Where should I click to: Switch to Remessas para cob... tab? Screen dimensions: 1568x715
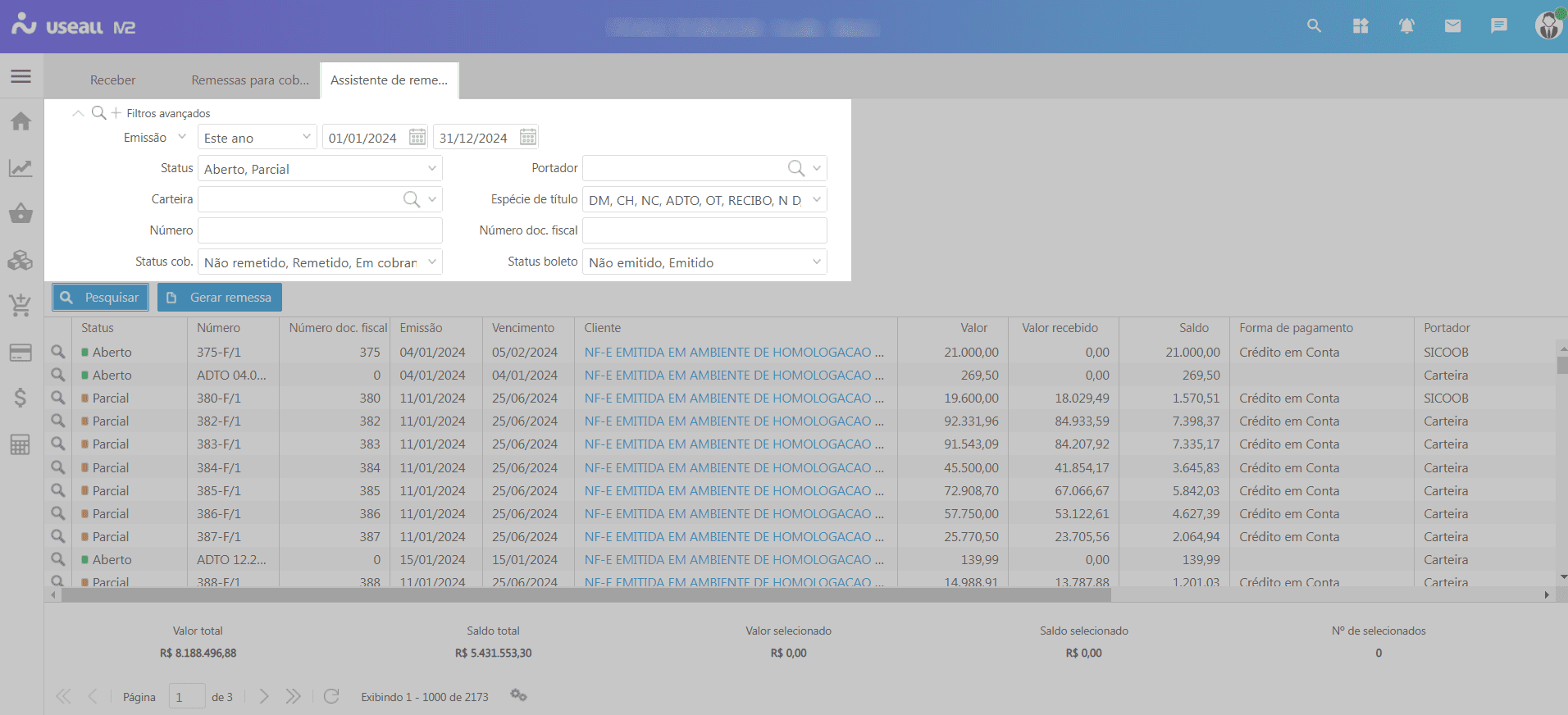click(x=250, y=80)
